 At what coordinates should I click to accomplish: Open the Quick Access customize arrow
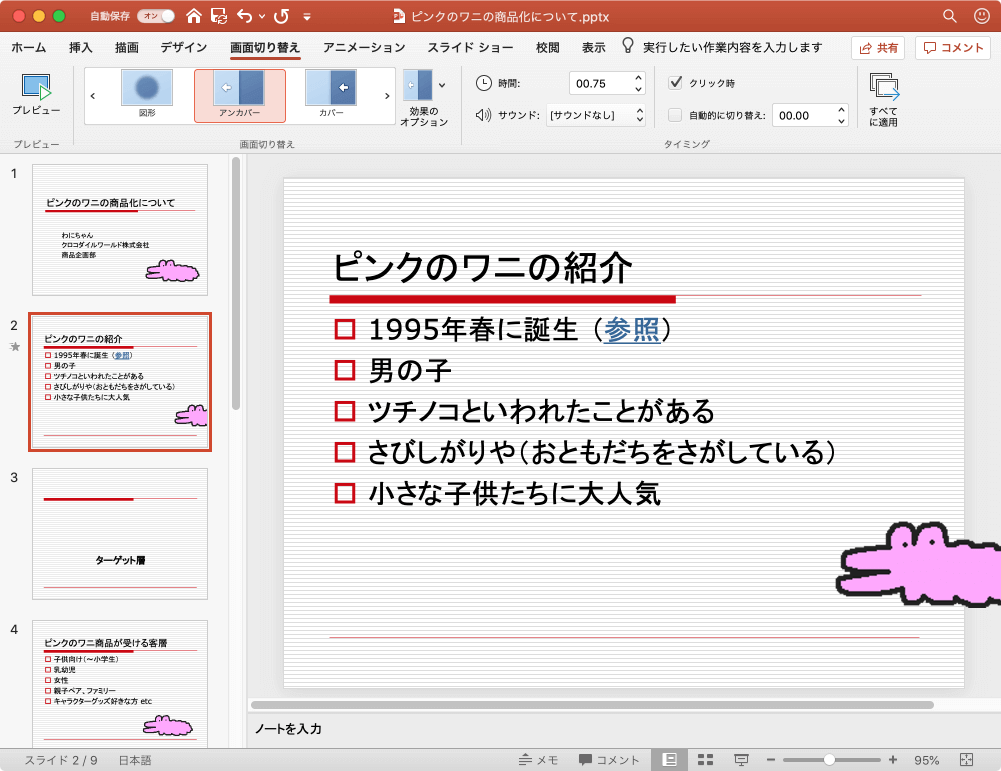pos(307,17)
